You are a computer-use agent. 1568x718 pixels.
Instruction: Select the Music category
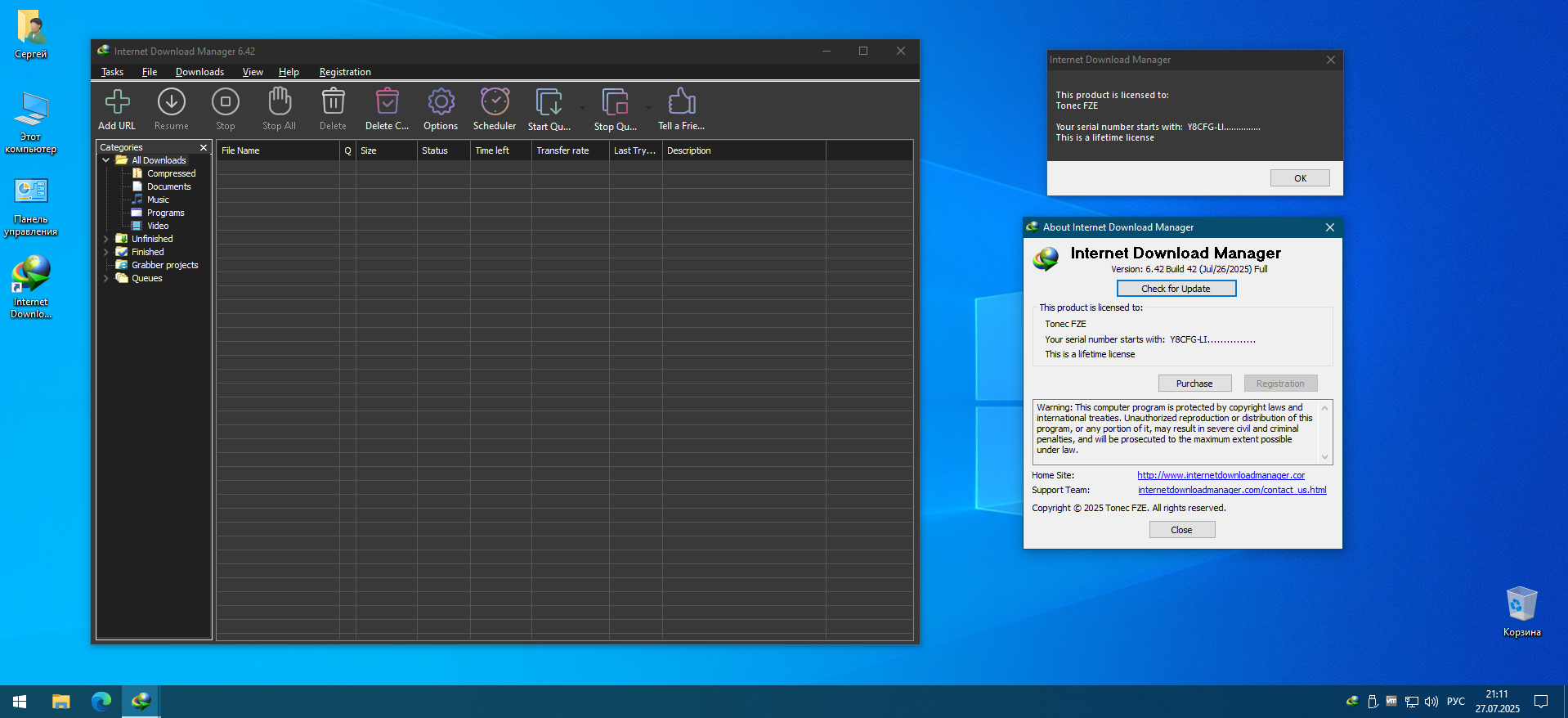(158, 200)
